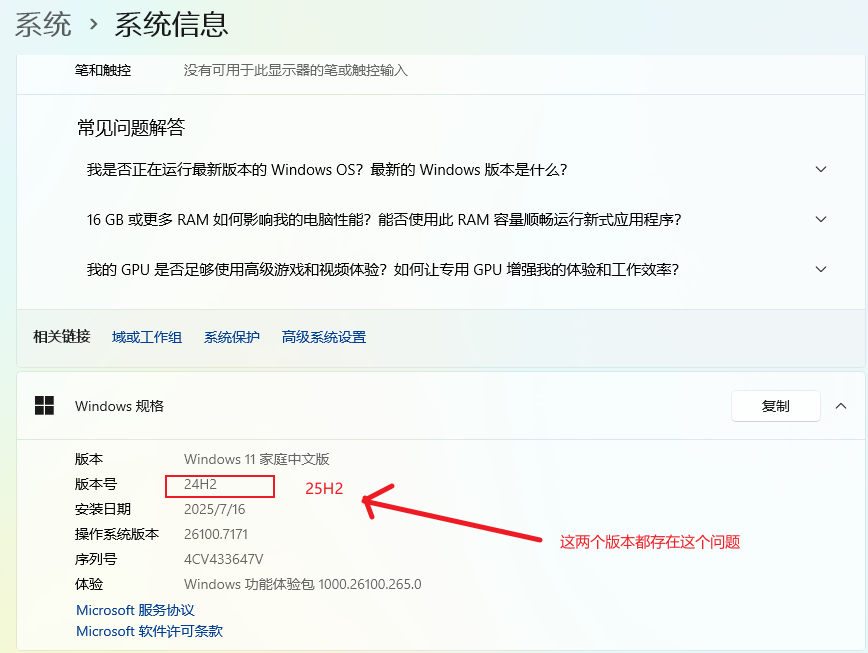Expand the latest Windows OS version question
The width and height of the screenshot is (868, 653).
[x=821, y=169]
